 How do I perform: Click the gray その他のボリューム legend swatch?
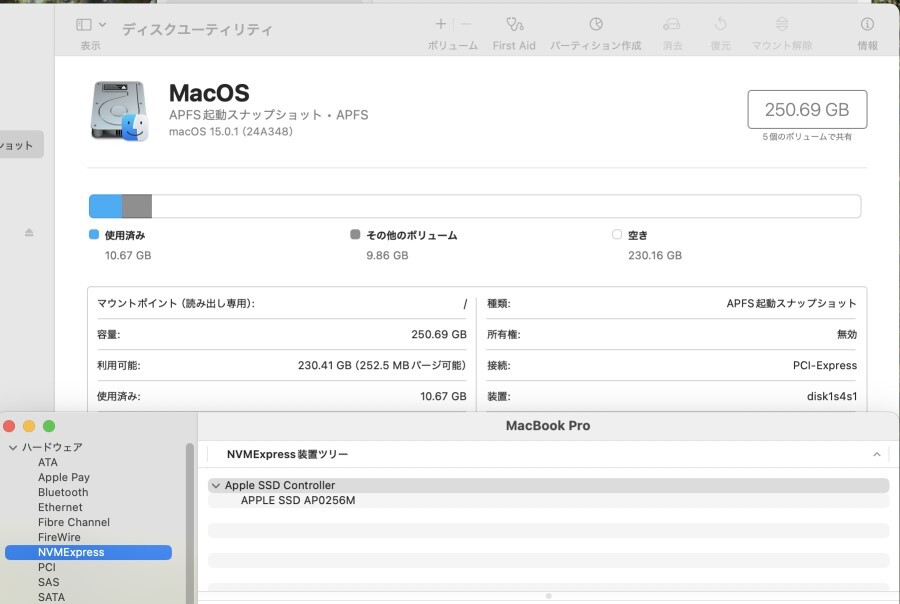point(355,234)
